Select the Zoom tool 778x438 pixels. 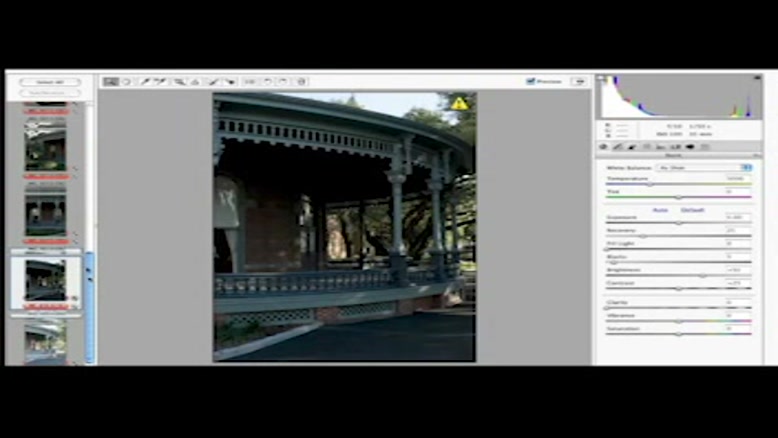pos(111,81)
